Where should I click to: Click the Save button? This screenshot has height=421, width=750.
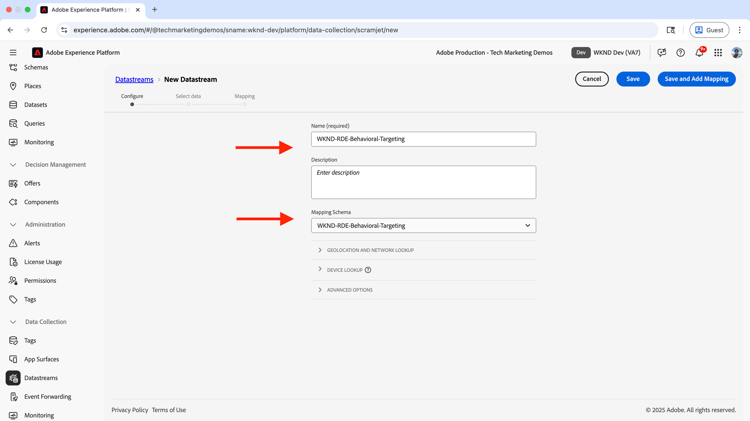point(633,79)
